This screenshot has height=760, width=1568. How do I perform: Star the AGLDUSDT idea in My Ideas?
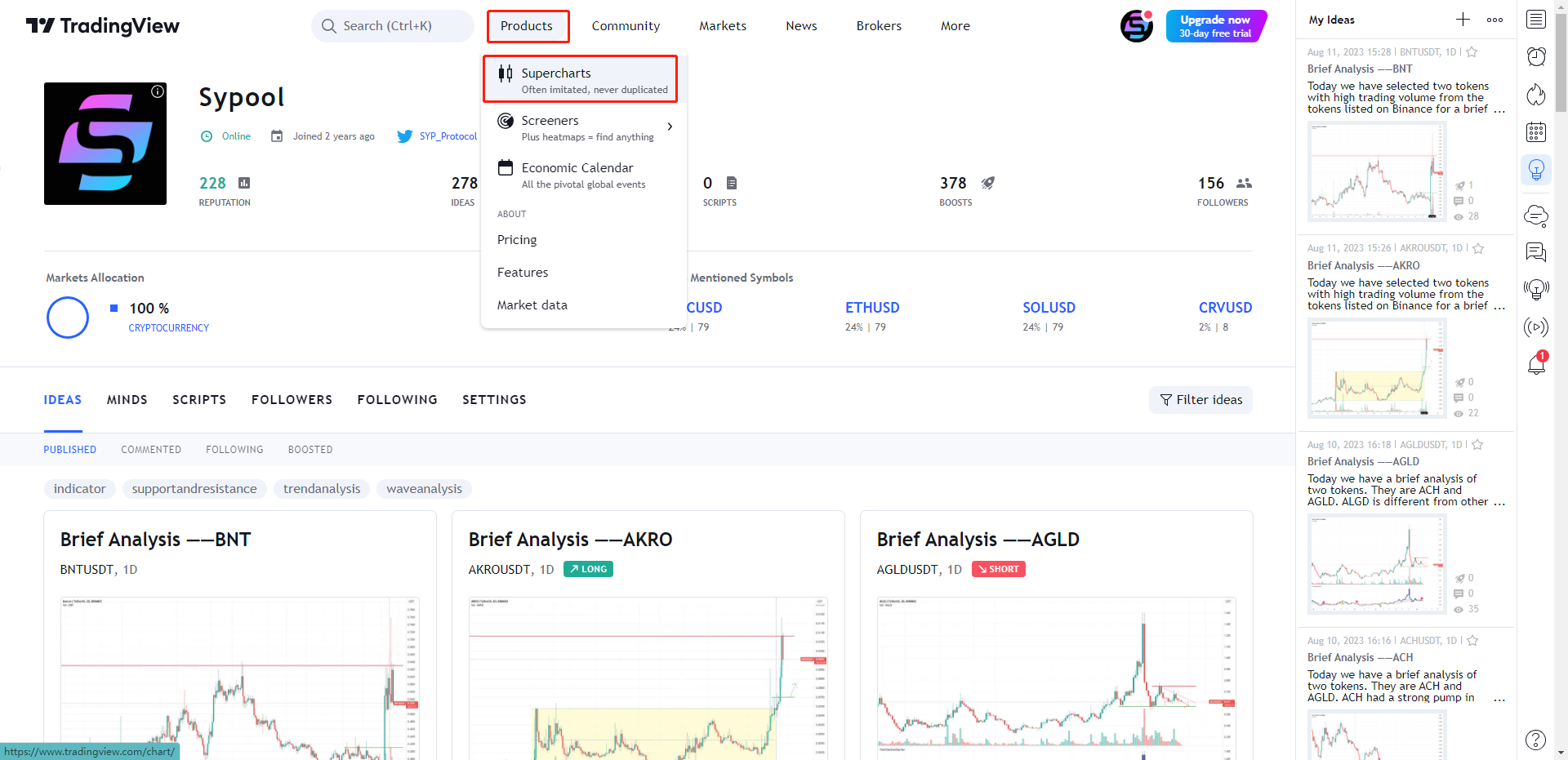tap(1477, 445)
